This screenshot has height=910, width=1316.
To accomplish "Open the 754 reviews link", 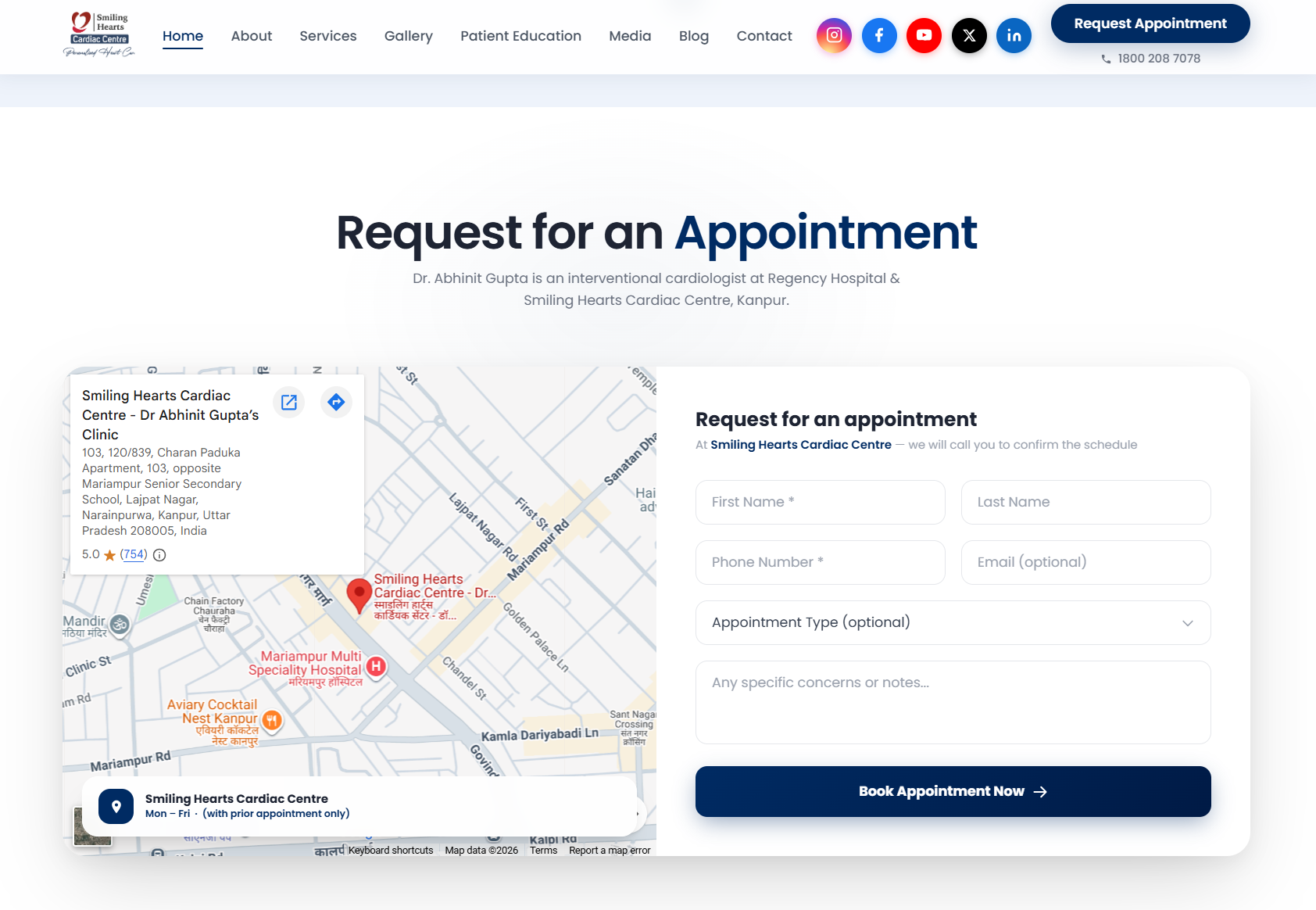I will click(134, 554).
